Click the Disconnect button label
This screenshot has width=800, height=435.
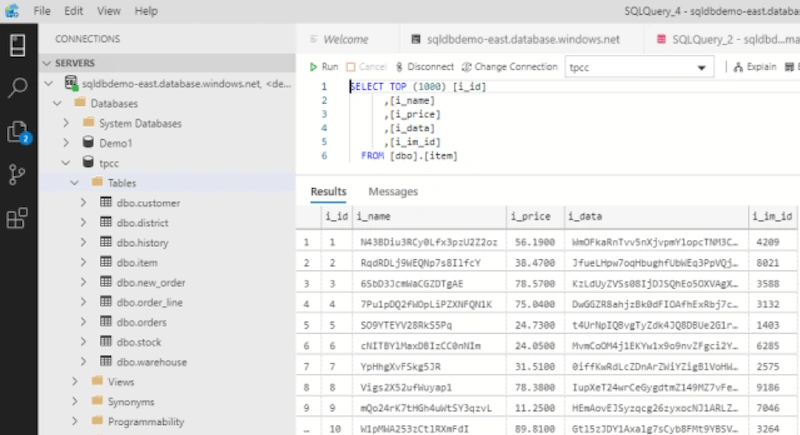point(430,67)
